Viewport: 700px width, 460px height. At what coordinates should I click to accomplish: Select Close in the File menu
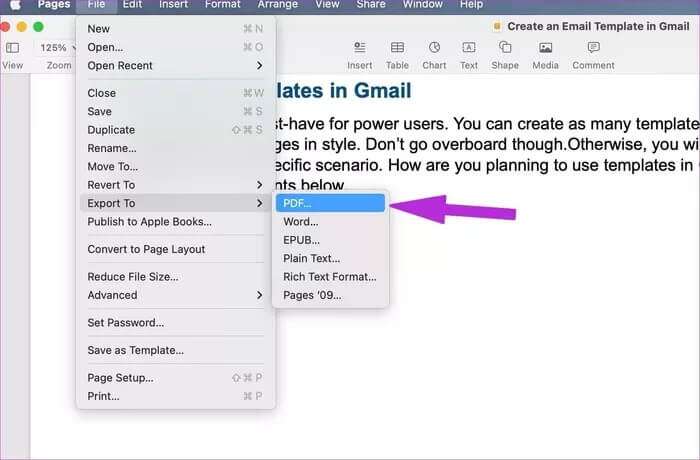coord(176,93)
